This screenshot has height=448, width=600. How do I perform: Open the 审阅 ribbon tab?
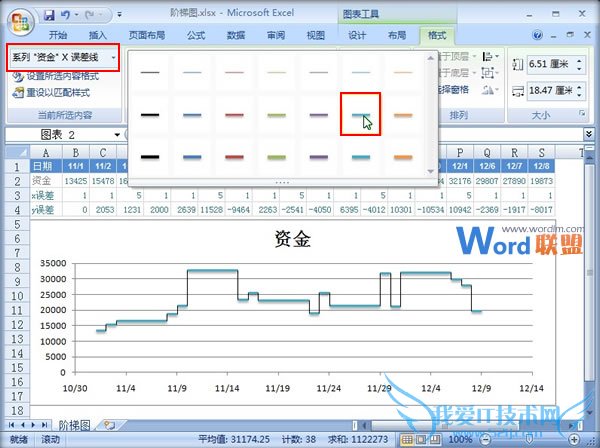click(276, 35)
